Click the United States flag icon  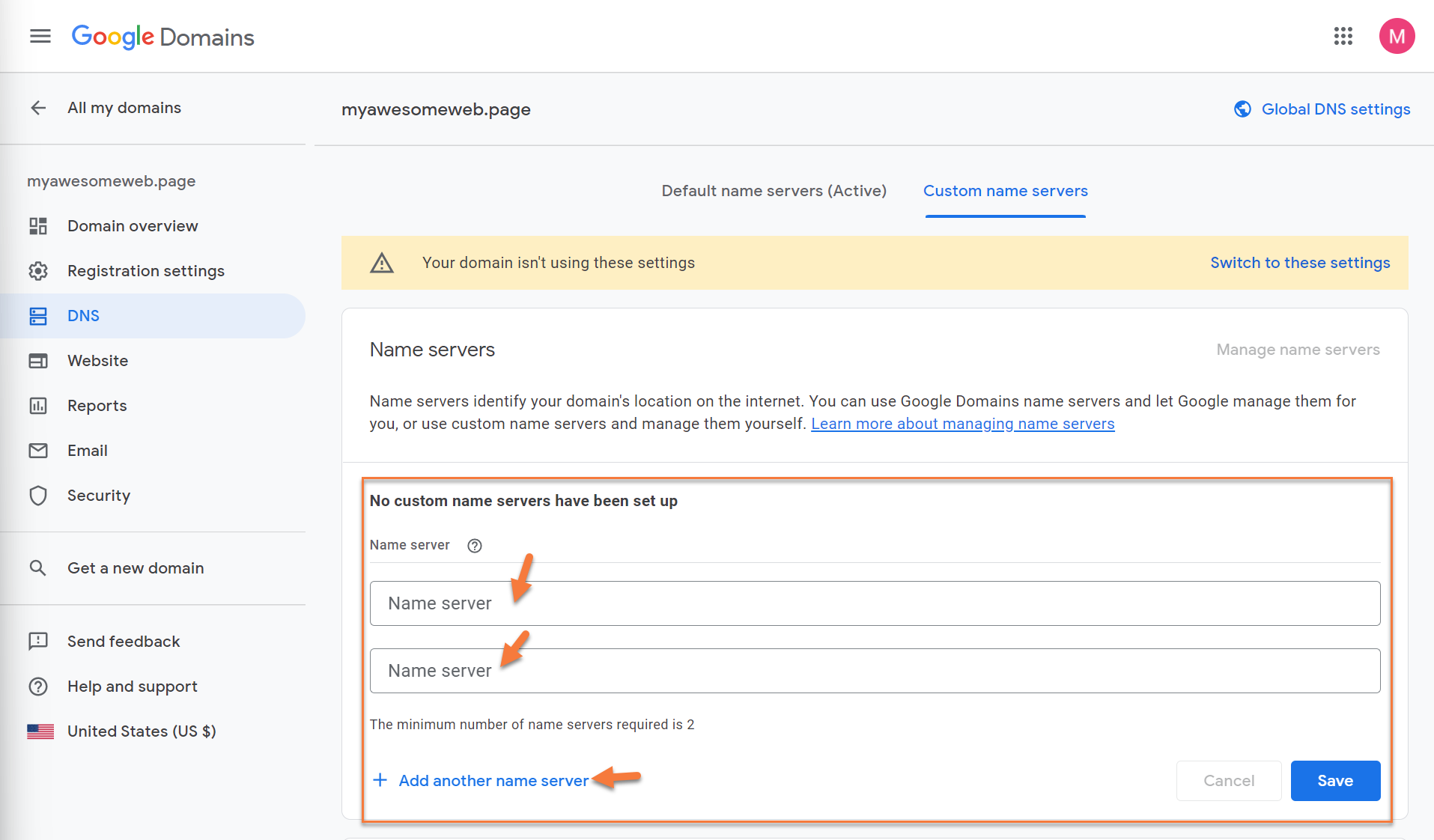pos(40,731)
